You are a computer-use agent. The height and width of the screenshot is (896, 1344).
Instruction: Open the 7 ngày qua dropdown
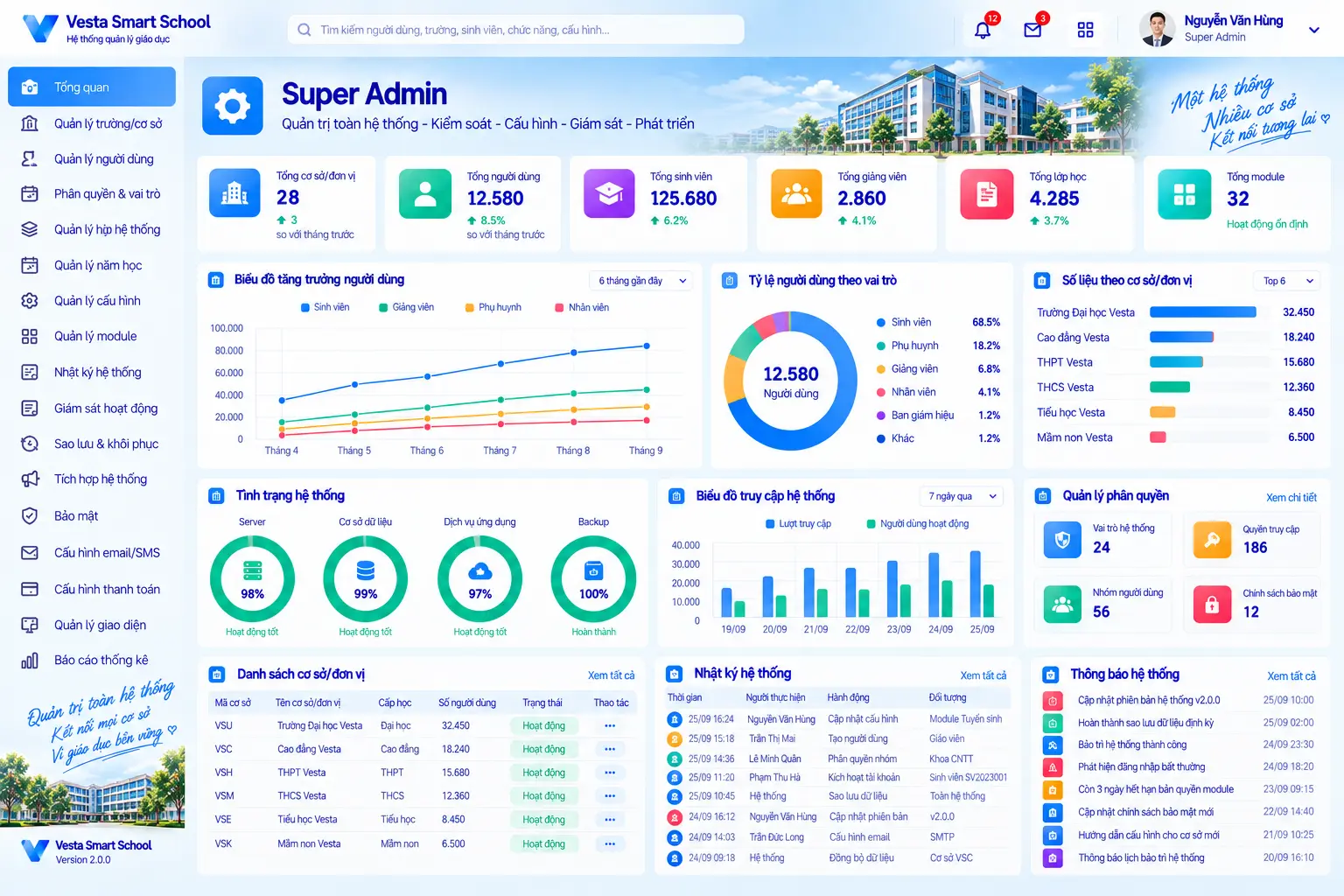tap(961, 496)
